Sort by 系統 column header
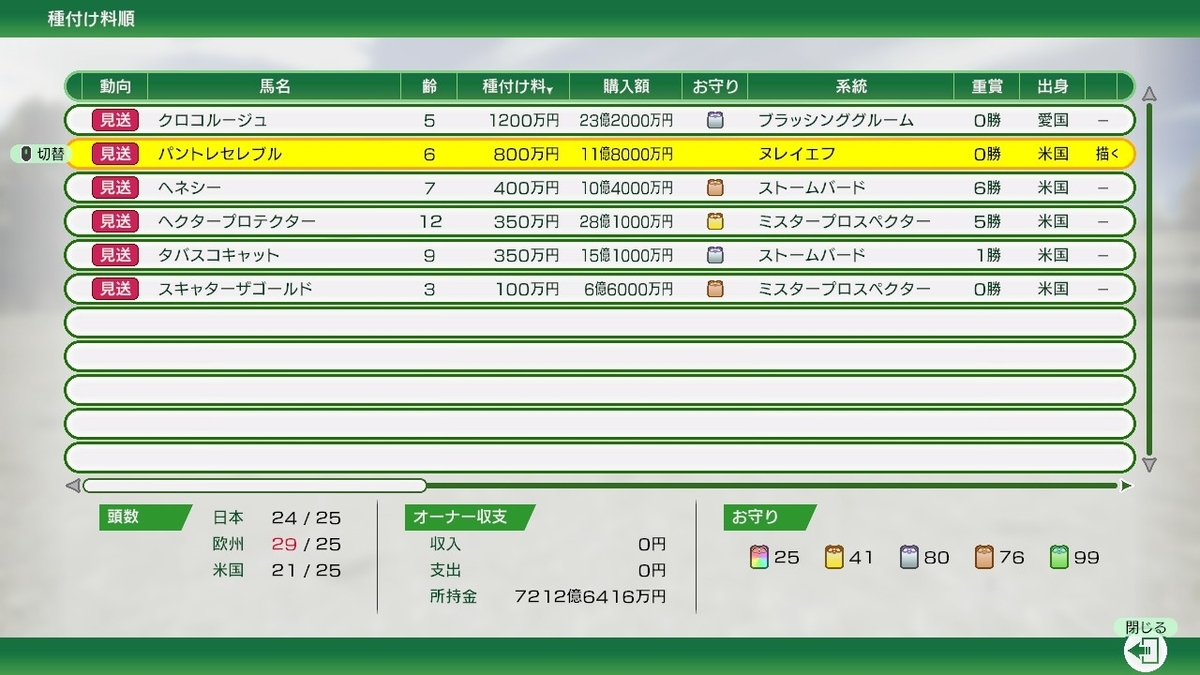 pos(851,87)
